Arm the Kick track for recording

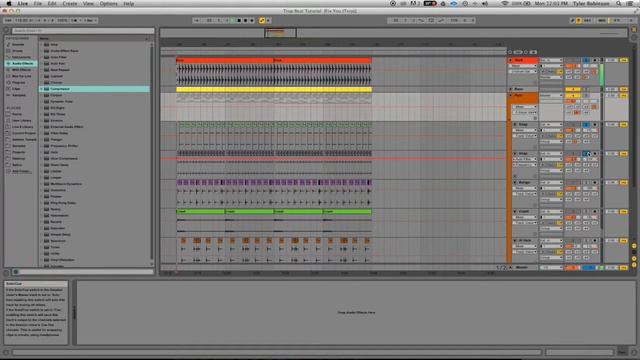click(x=595, y=60)
